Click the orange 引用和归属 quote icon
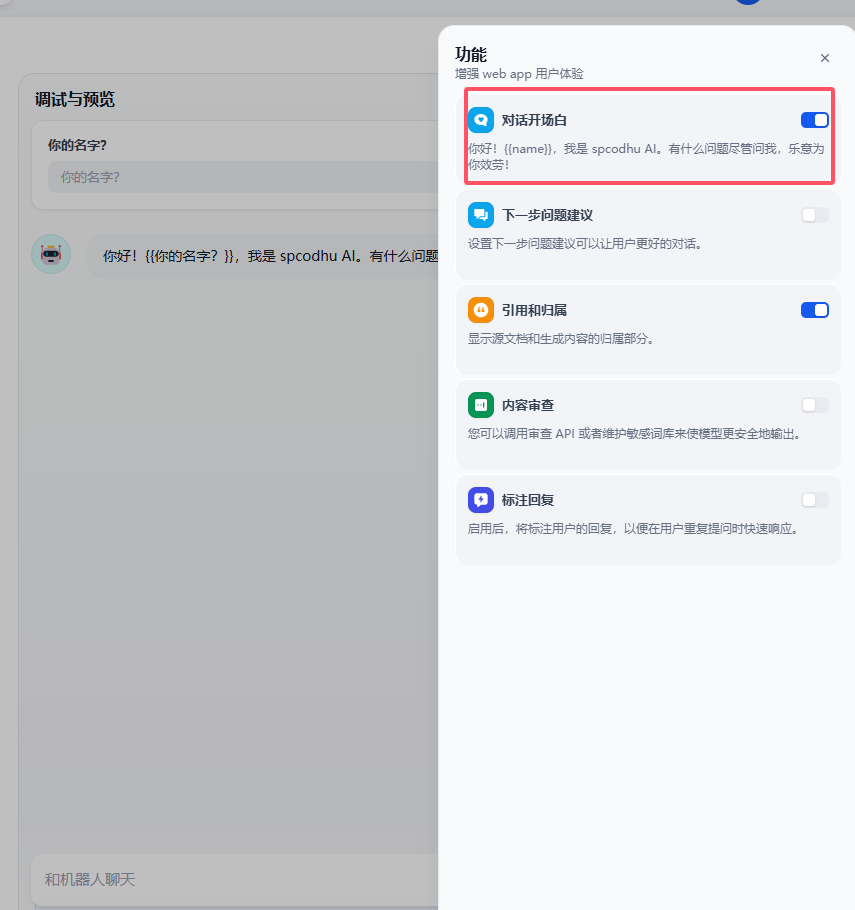This screenshot has width=855, height=910. 481,310
